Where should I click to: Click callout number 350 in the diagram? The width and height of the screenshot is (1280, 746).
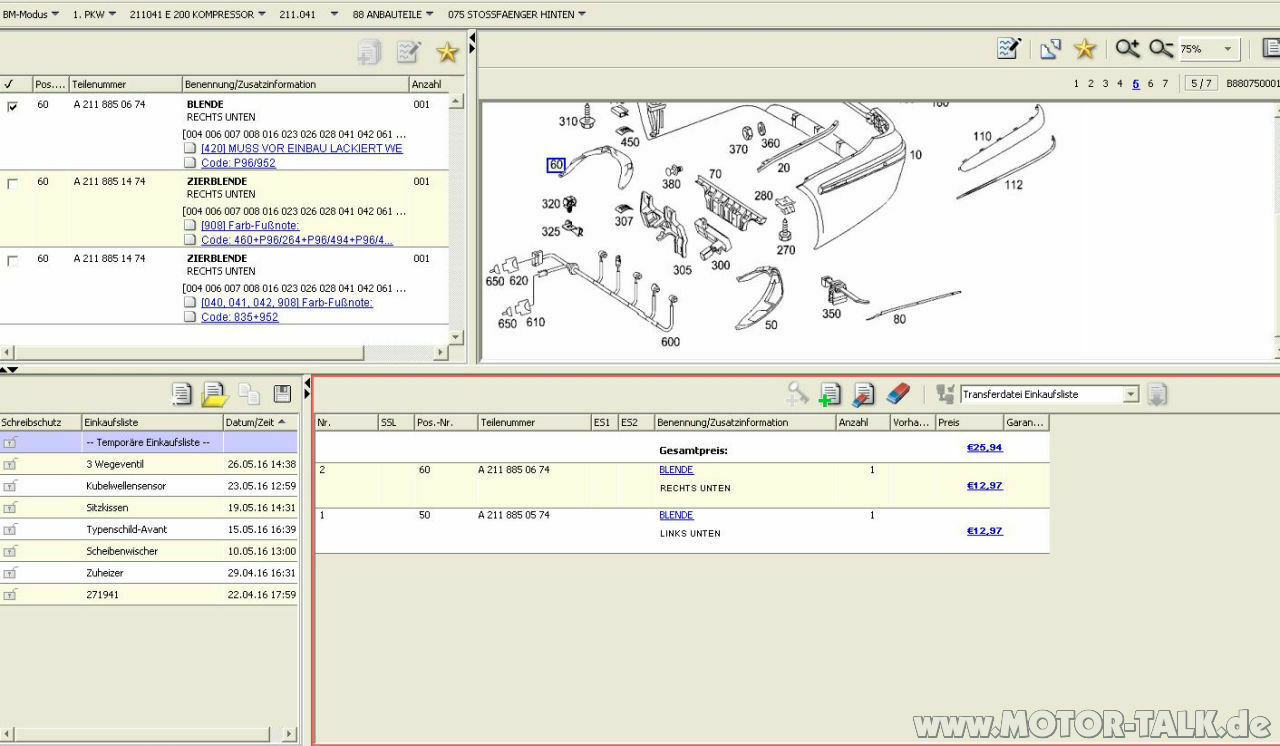click(831, 314)
